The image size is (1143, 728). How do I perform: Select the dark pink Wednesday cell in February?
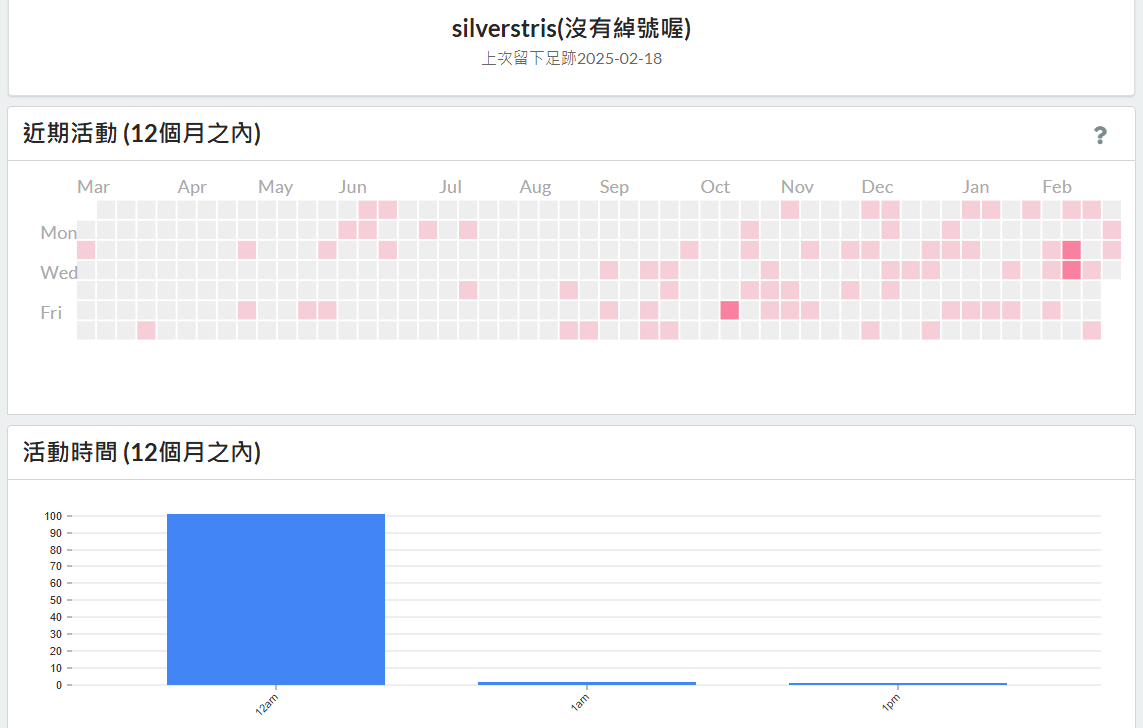coord(1072,270)
